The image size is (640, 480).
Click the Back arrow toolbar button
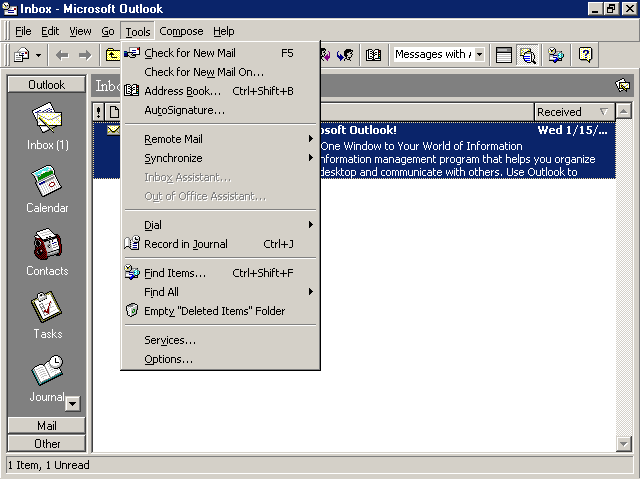pyautogui.click(x=62, y=55)
